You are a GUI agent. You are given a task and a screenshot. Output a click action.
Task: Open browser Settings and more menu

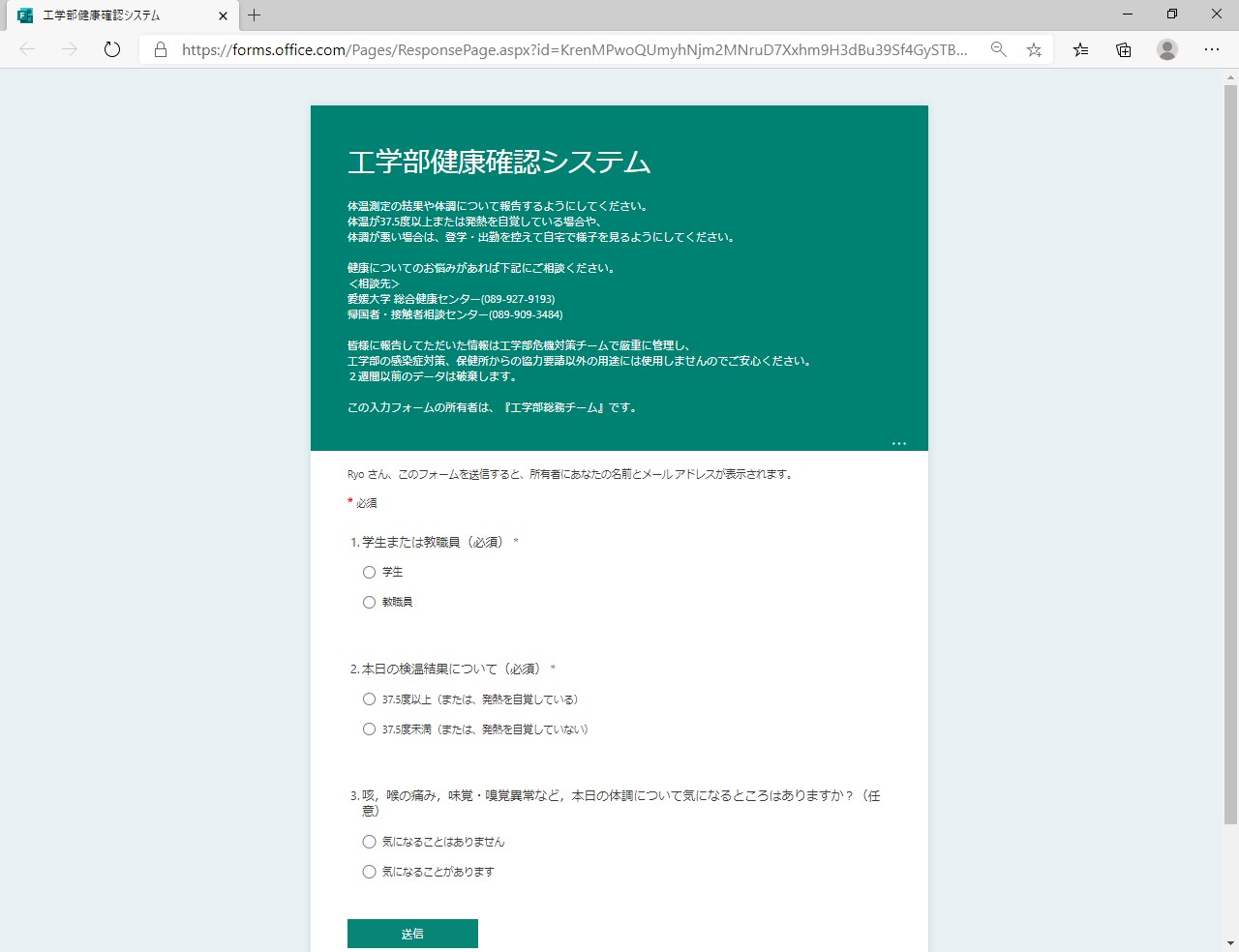1211,49
